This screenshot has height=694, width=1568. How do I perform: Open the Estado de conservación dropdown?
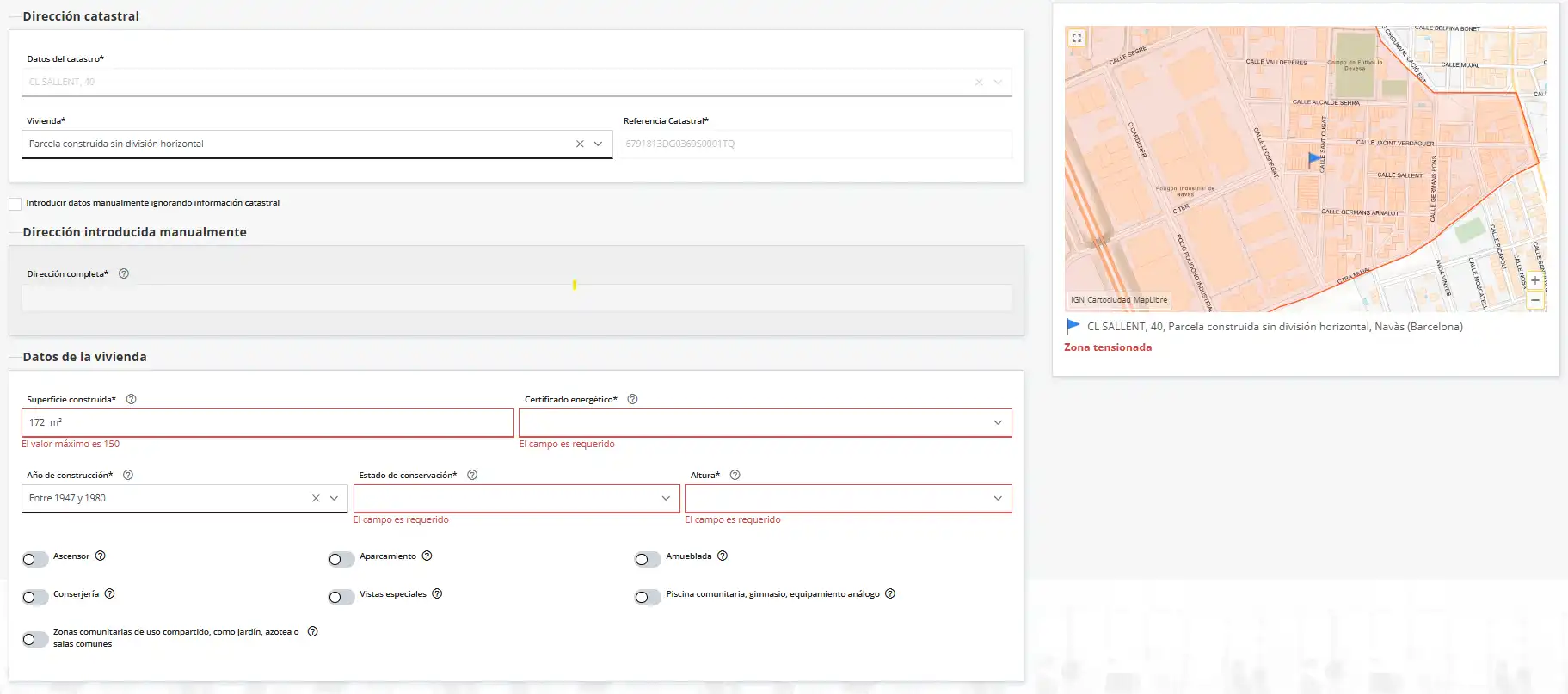pyautogui.click(x=517, y=499)
